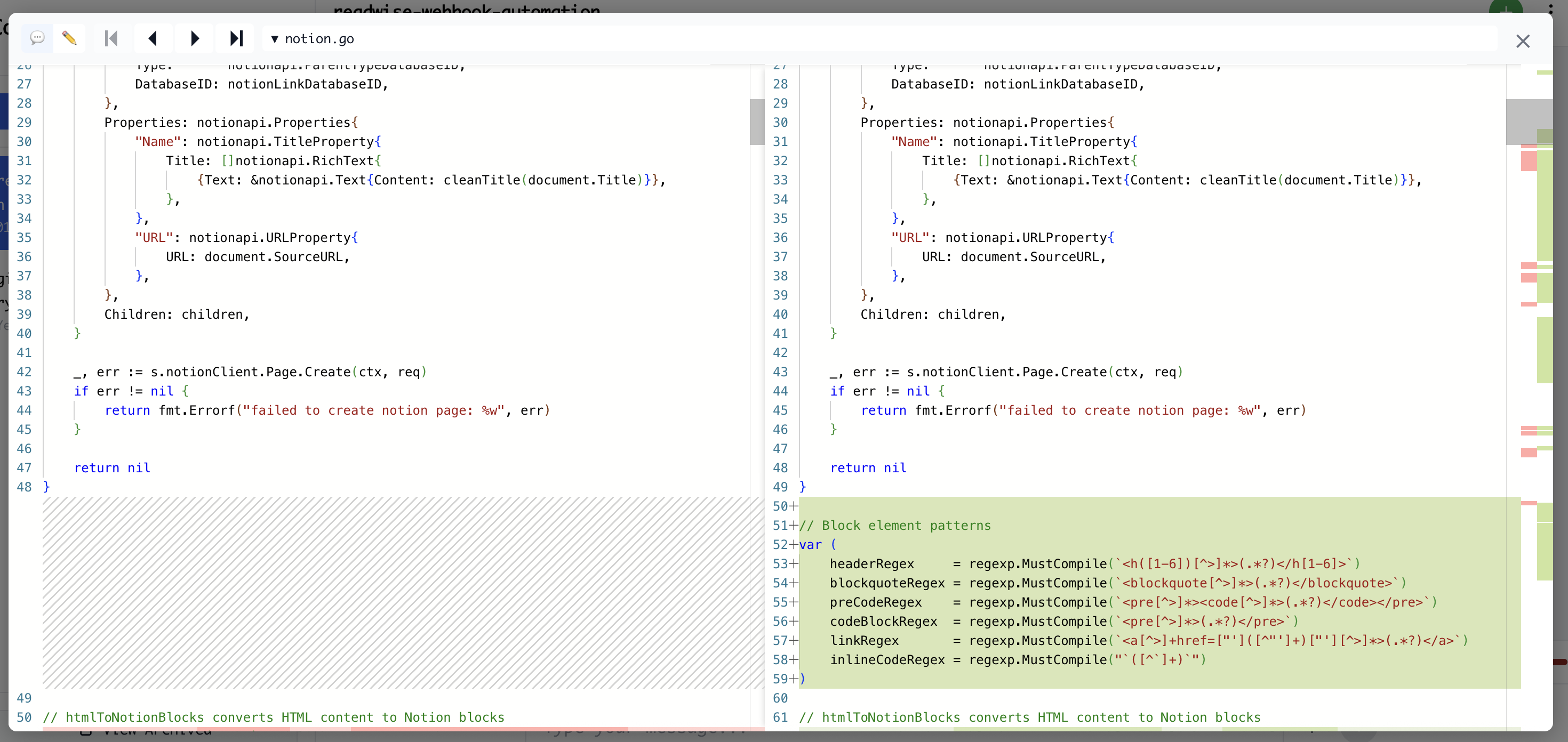Click the 53+ added line marker

click(785, 564)
